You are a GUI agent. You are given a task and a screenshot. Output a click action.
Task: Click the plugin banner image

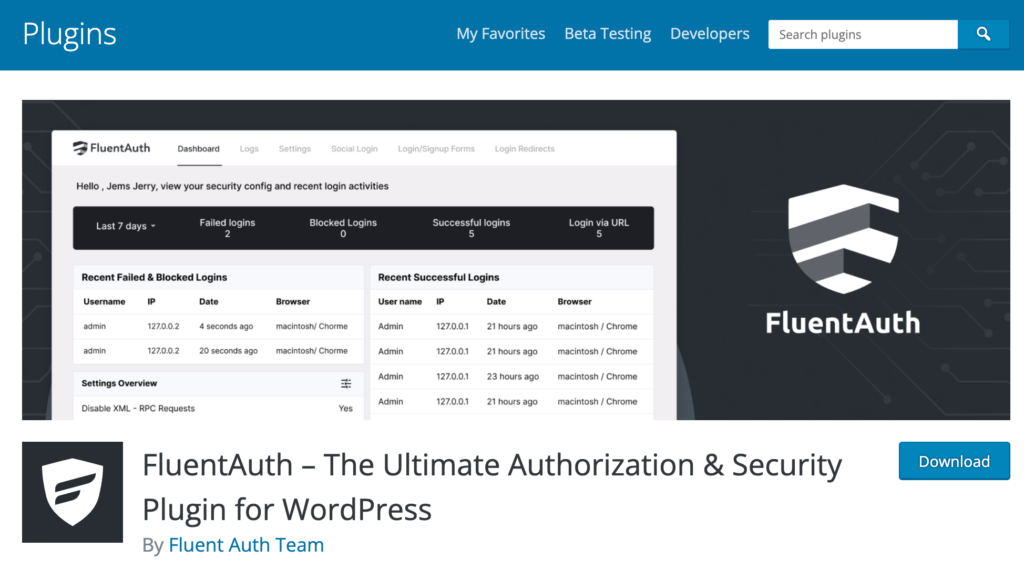pyautogui.click(x=516, y=260)
